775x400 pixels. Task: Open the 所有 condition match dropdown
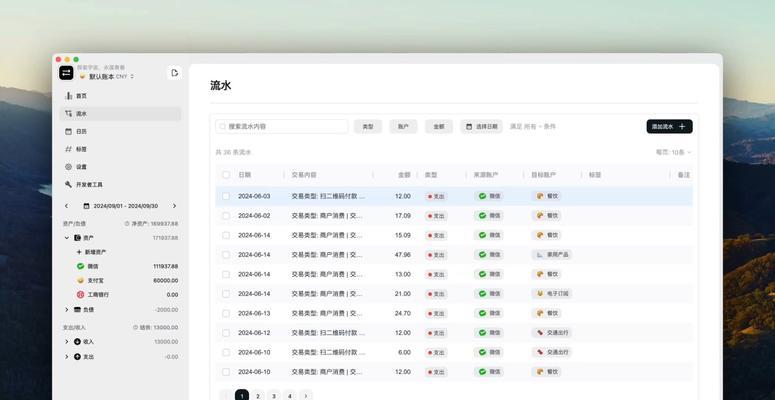pyautogui.click(x=533, y=127)
